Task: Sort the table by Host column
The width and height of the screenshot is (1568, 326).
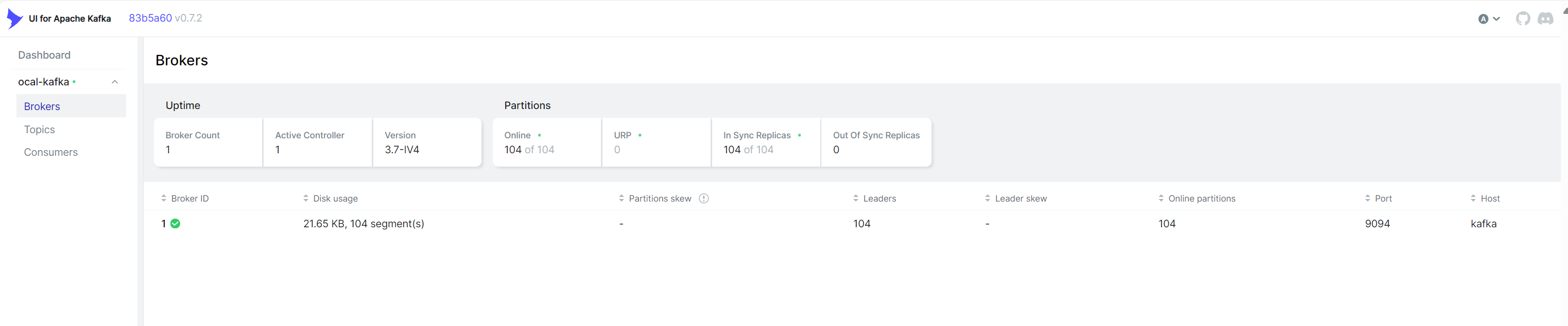Action: click(1490, 198)
